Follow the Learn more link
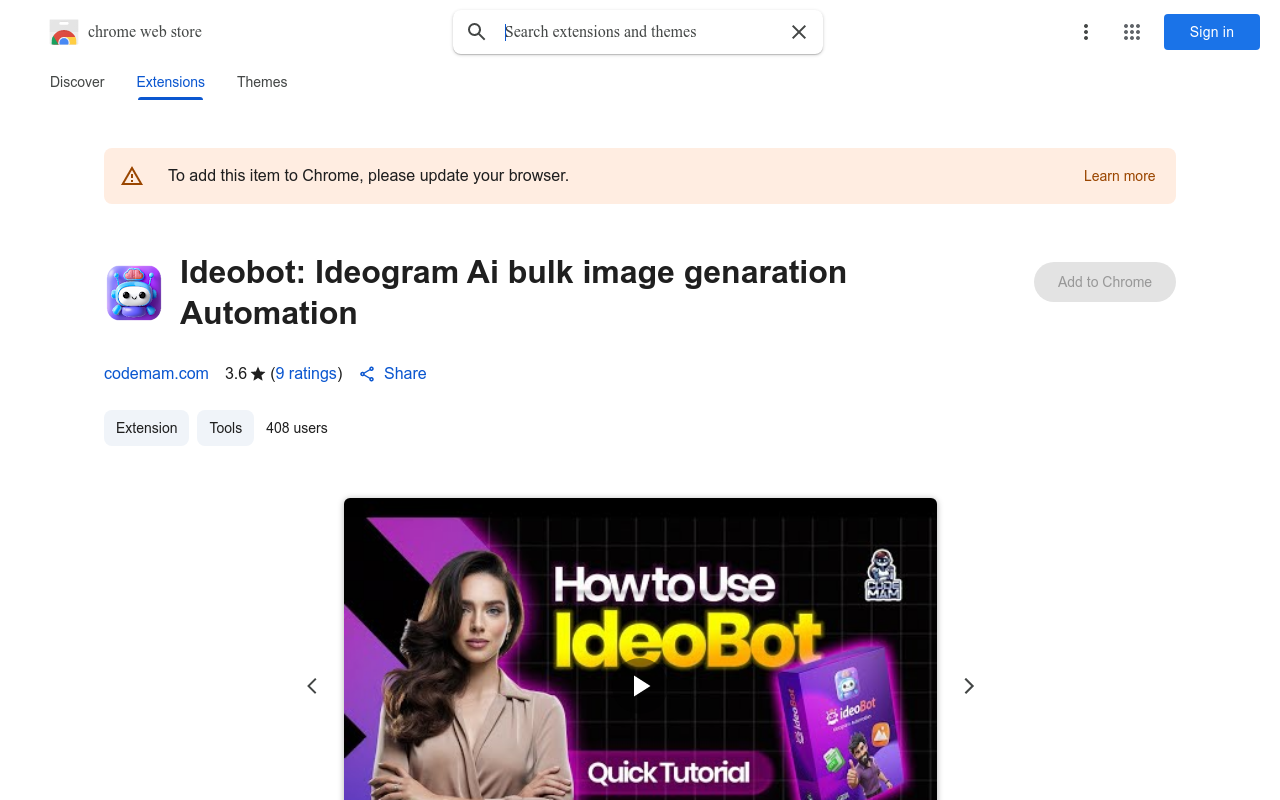Screen dimensions: 1280x800 tap(1119, 176)
